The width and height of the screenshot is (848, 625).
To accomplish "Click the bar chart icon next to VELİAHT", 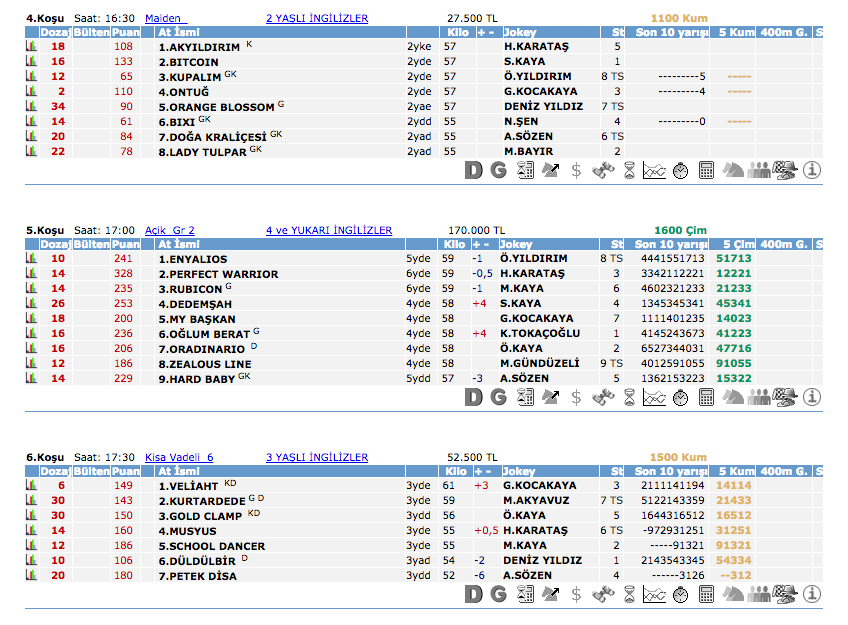I will tap(31, 486).
